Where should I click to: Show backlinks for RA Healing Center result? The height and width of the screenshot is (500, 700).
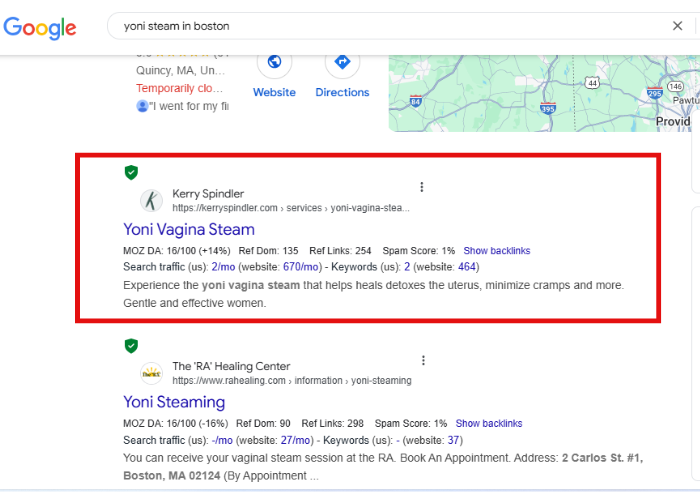pyautogui.click(x=489, y=423)
